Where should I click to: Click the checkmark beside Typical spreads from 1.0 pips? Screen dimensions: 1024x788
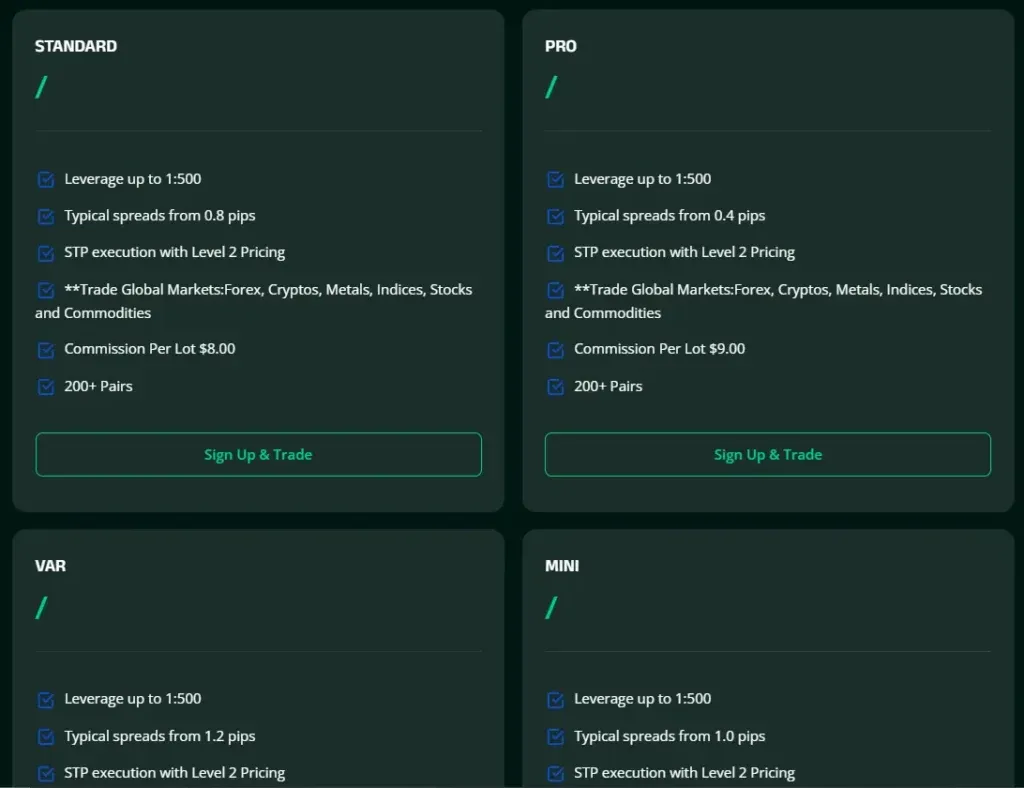[x=555, y=736]
